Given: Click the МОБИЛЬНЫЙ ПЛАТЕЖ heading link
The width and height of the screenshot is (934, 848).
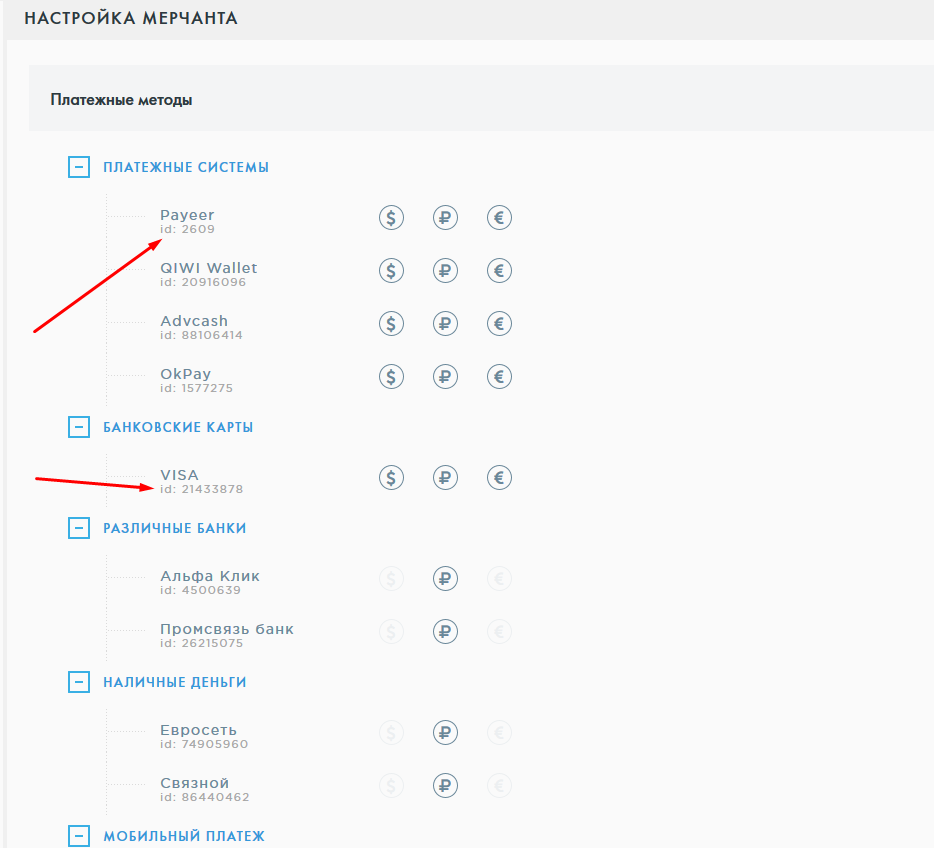Looking at the screenshot, I should click(184, 836).
